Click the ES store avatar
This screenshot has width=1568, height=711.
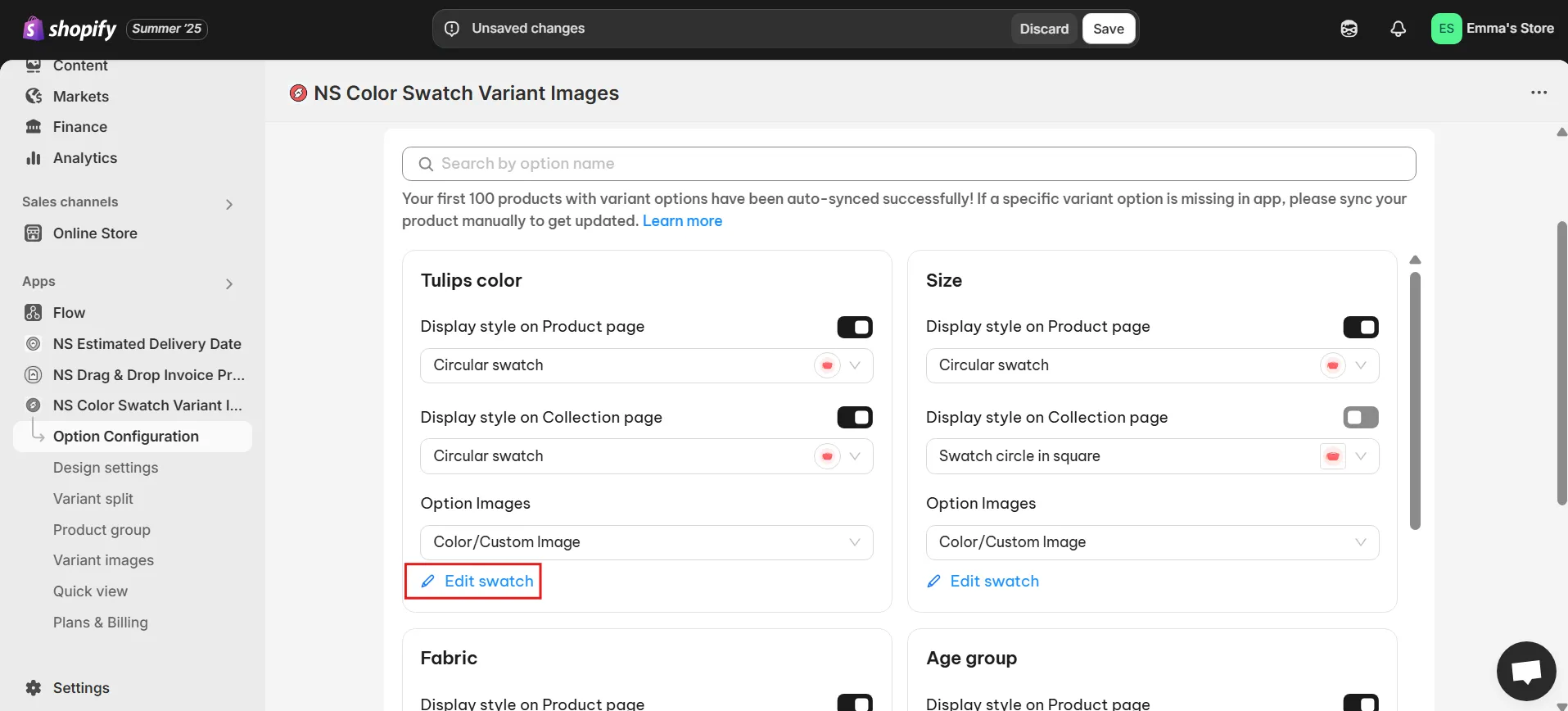[1447, 29]
